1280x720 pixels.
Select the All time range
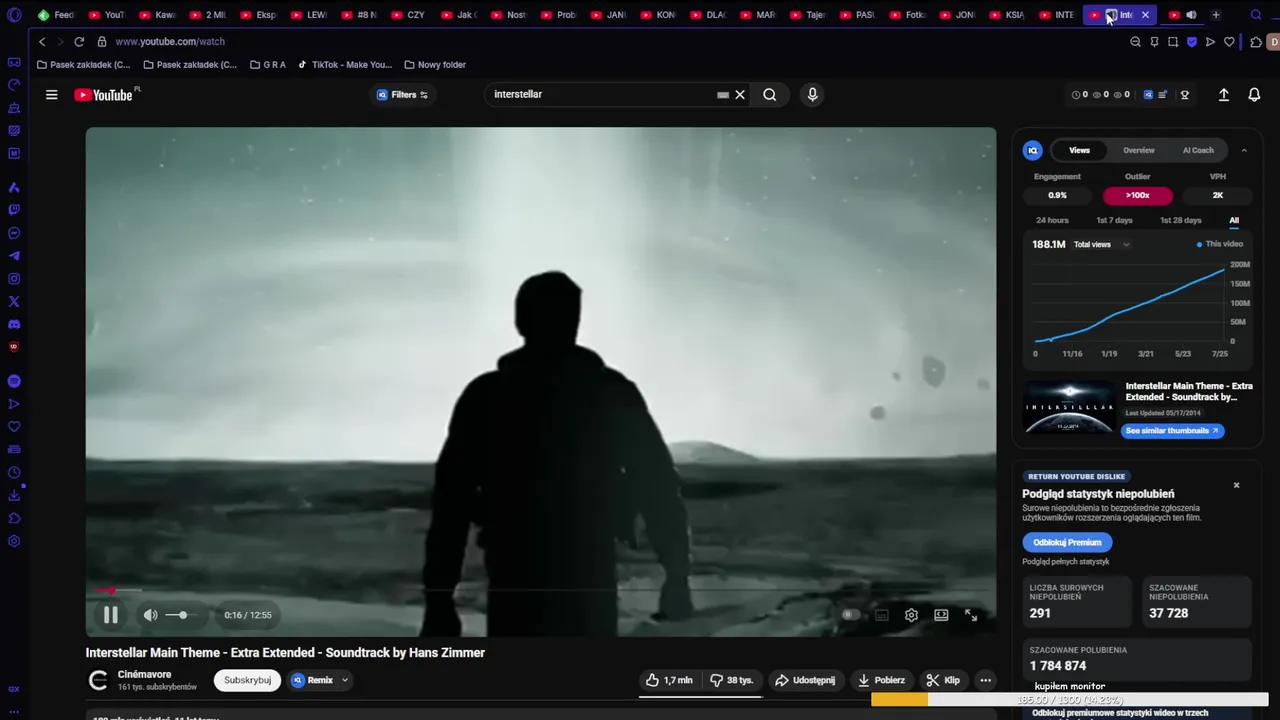click(x=1234, y=220)
